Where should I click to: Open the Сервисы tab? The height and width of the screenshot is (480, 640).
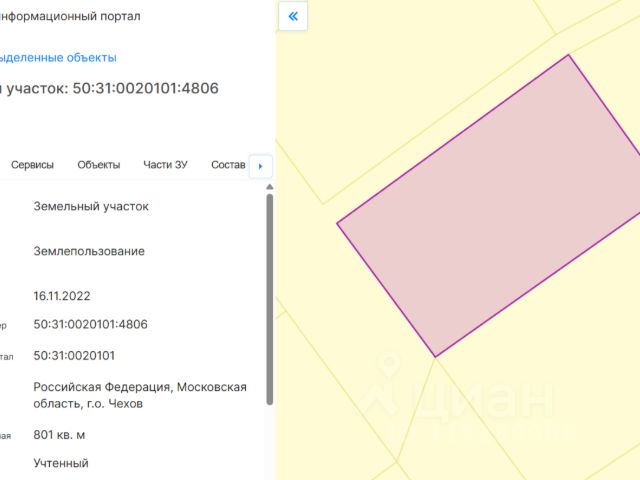click(32, 165)
